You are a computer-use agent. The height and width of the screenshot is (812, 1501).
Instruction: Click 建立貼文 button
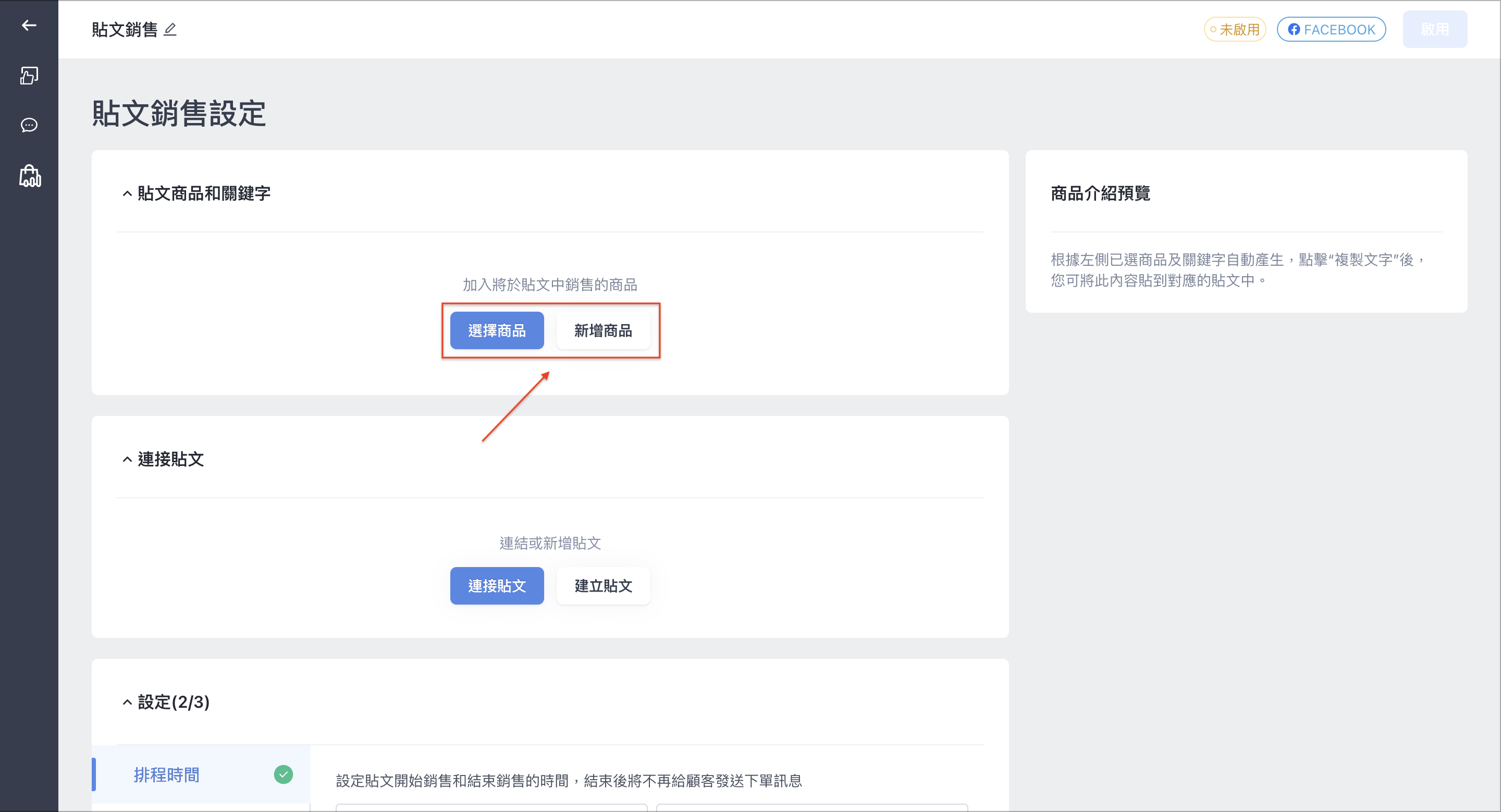click(x=603, y=585)
